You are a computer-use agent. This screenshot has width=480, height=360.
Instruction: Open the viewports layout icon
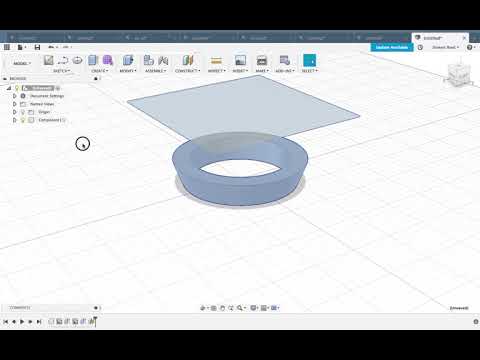[275, 308]
